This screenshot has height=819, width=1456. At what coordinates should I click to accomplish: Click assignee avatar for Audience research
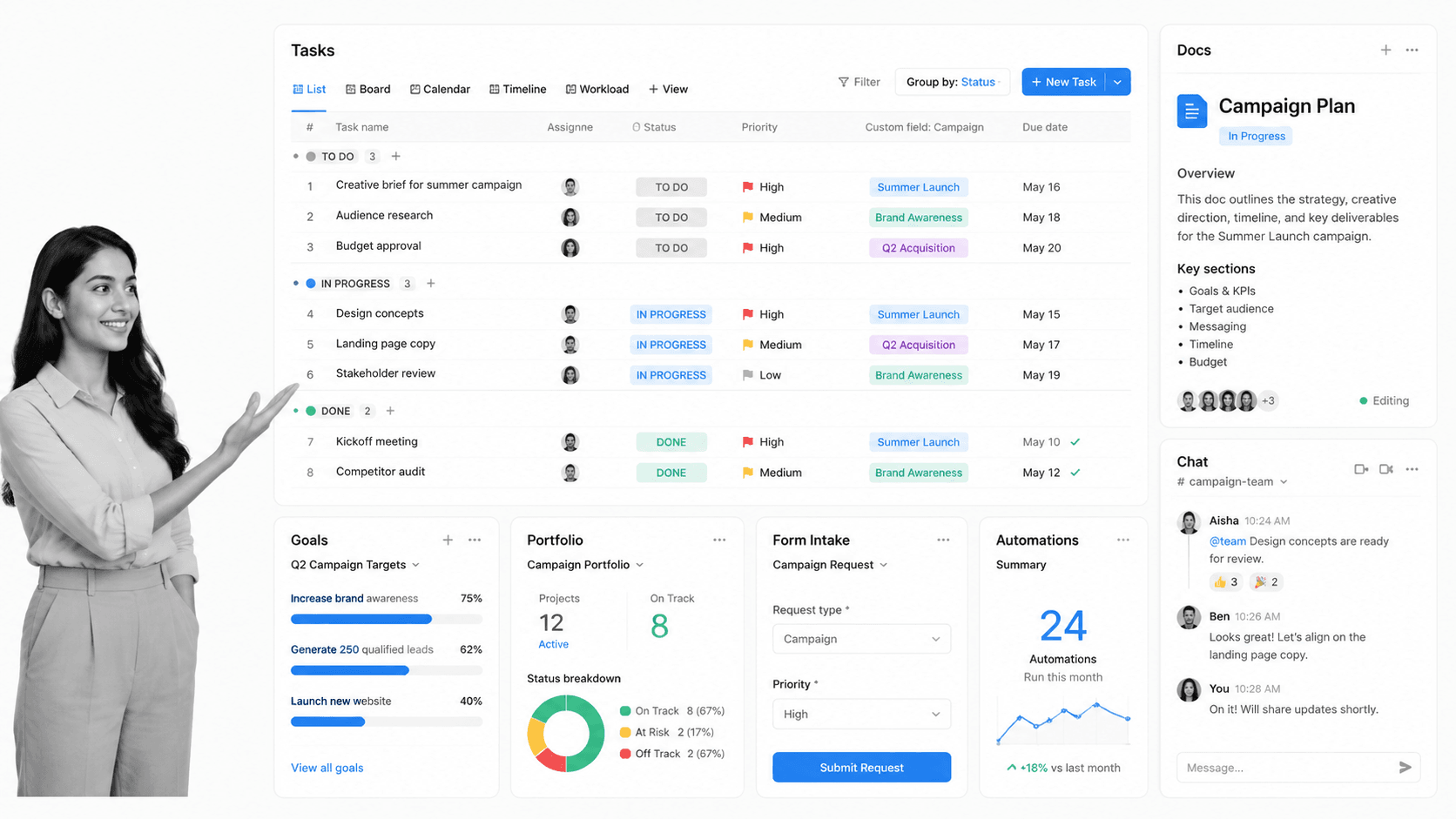click(570, 218)
